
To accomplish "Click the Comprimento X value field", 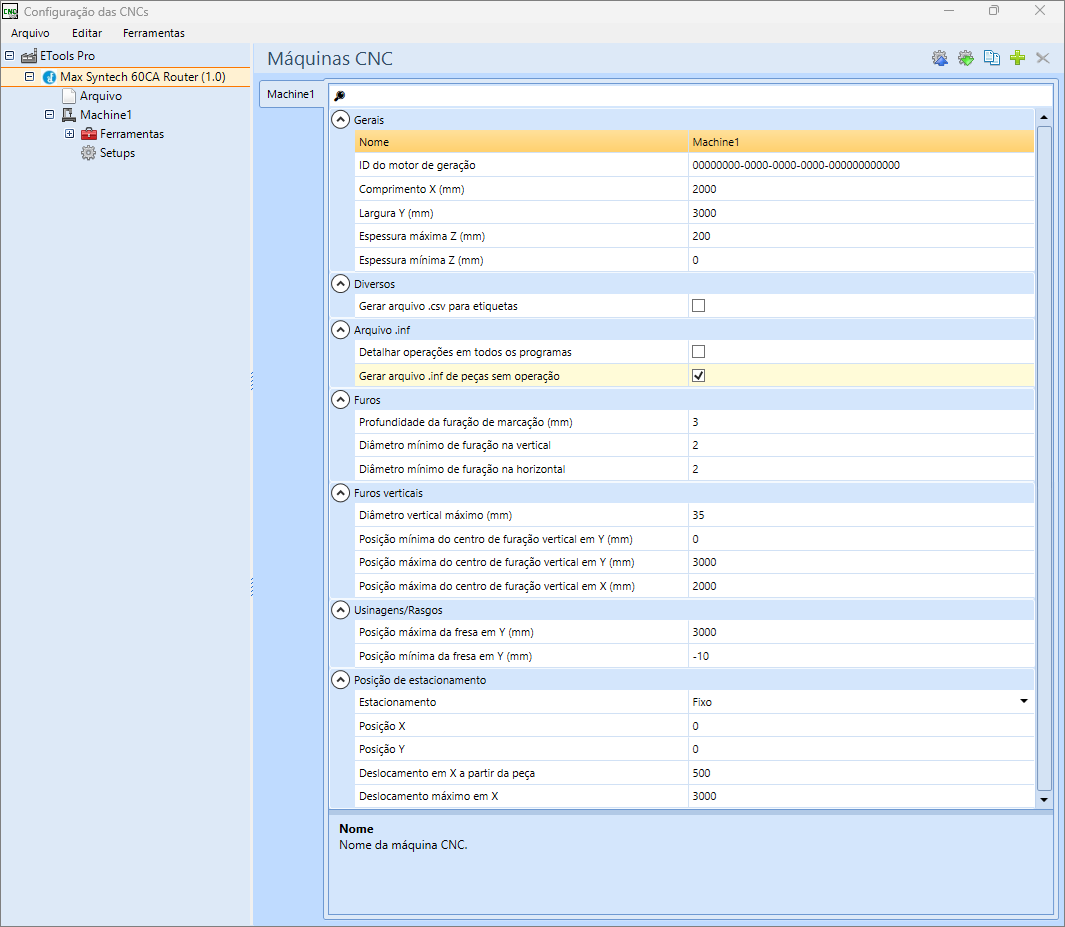I will 861,189.
